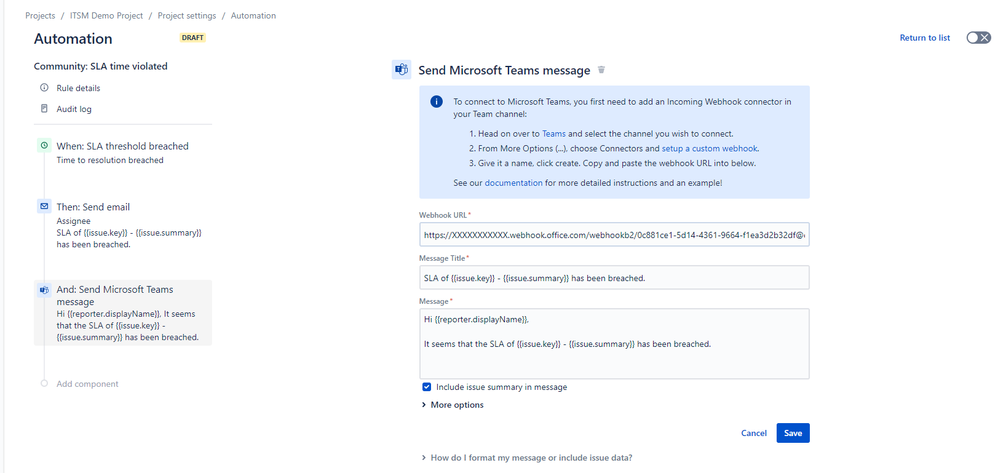Go to ITSM Demo Project breadcrumb
Screen dimensions: 998x473
pyautogui.click(x=106, y=15)
